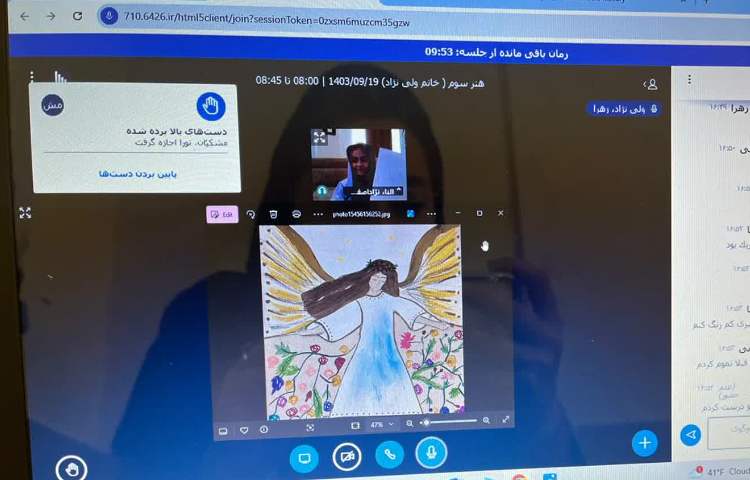Fit the image to window in Photos
The height and width of the screenshot is (480, 750).
point(355,425)
